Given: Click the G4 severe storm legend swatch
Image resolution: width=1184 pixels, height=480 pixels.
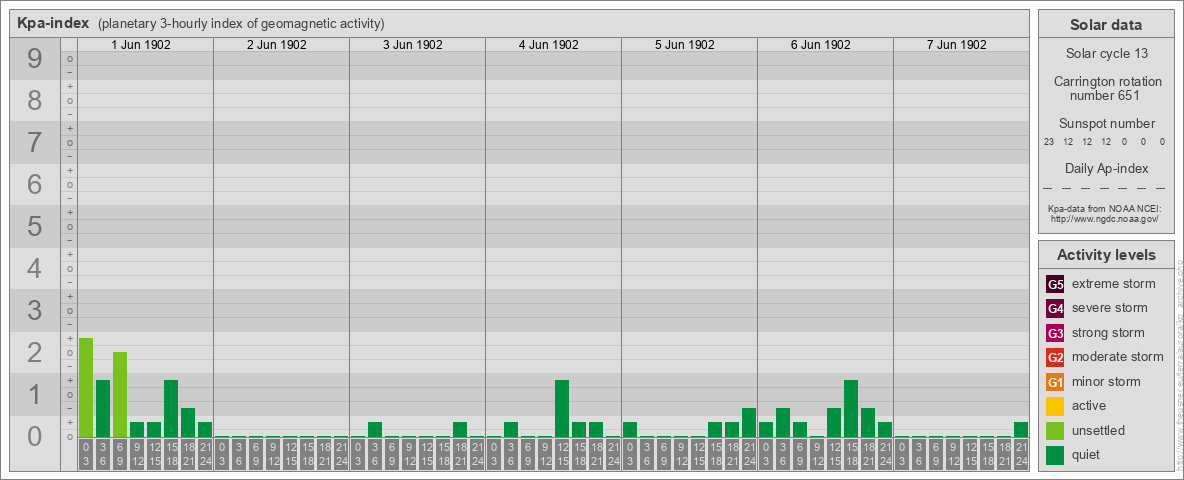Looking at the screenshot, I should 1055,308.
